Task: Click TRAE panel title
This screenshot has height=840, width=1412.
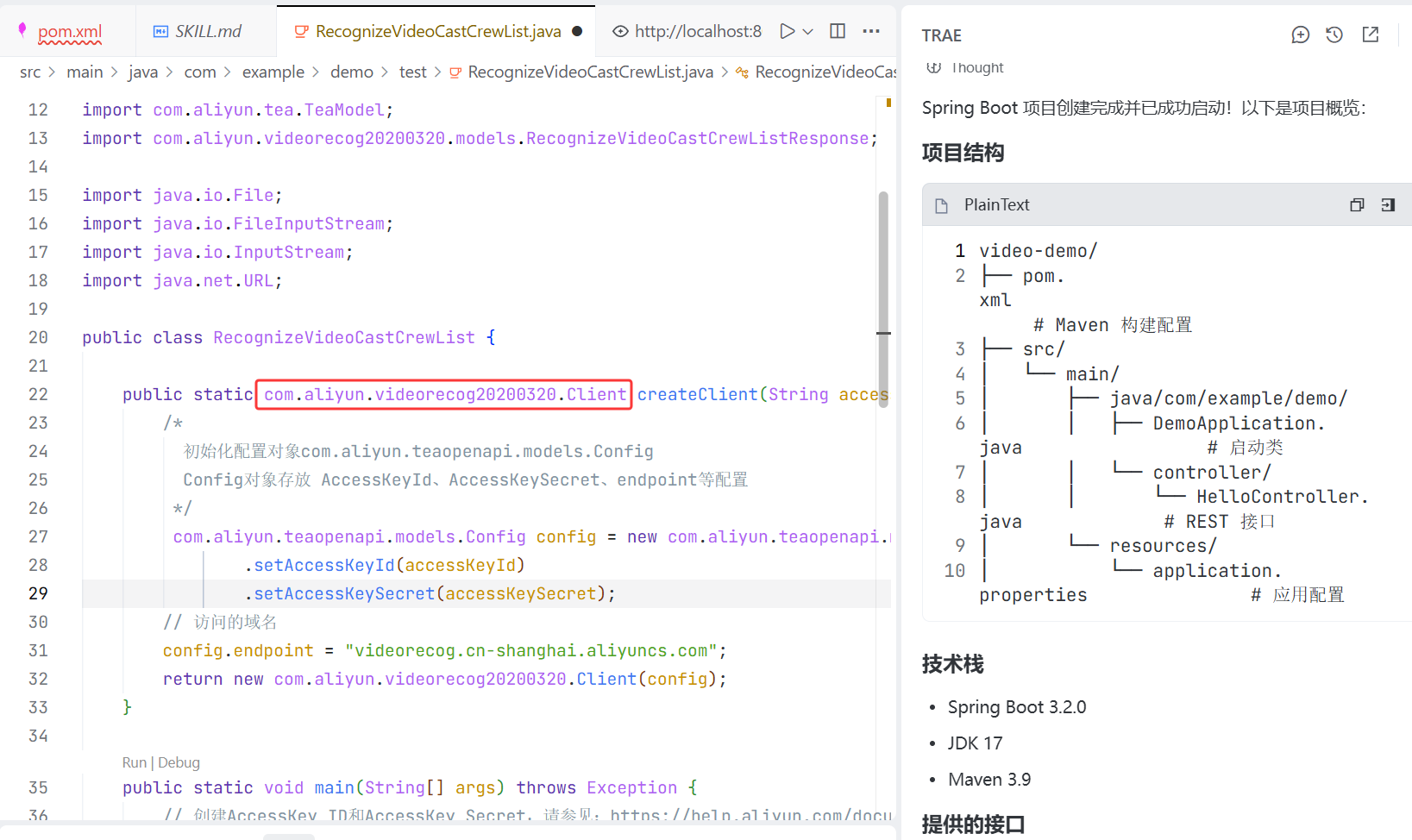Action: (x=941, y=35)
